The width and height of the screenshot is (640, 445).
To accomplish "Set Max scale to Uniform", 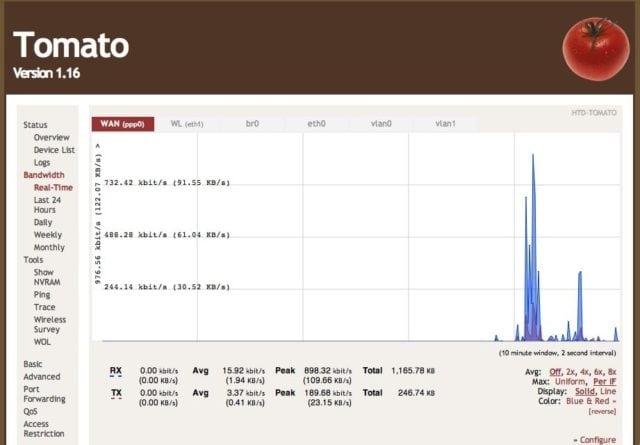I will pos(570,382).
